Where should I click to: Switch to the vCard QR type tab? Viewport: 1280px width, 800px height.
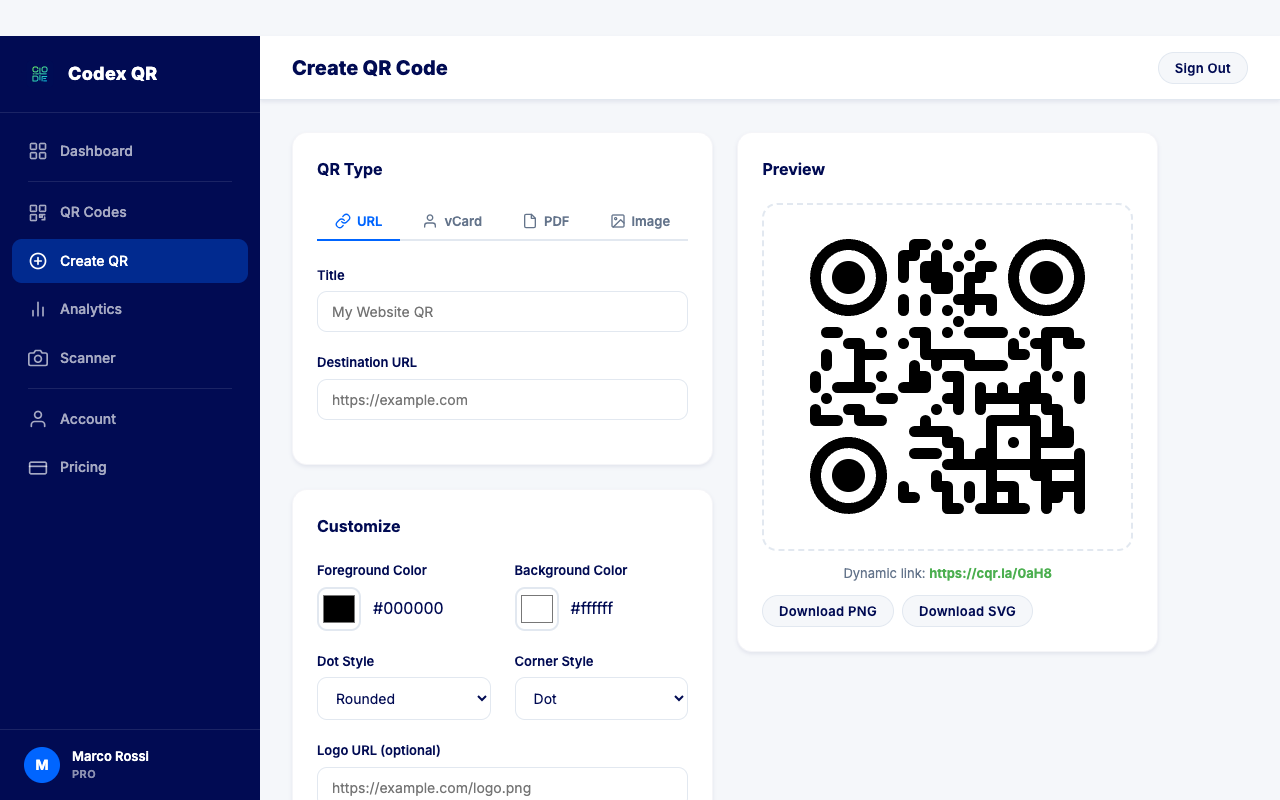coord(452,221)
